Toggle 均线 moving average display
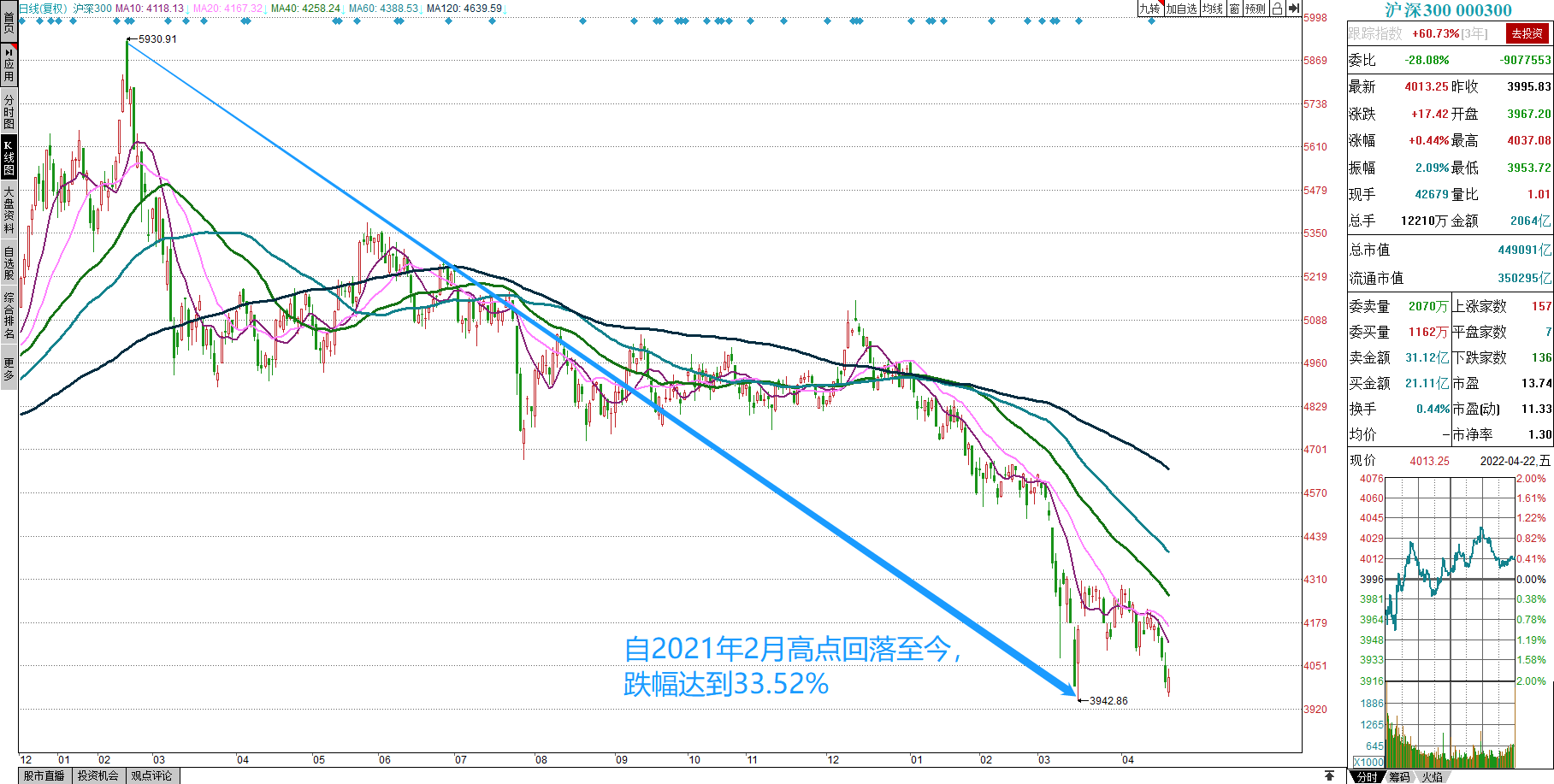 tap(1212, 9)
